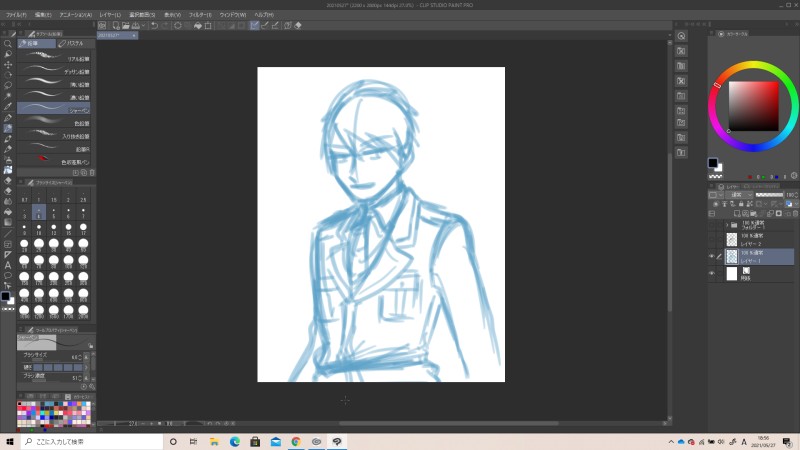Open the 編集 menu
This screenshot has height=450, width=800.
pyautogui.click(x=43, y=15)
